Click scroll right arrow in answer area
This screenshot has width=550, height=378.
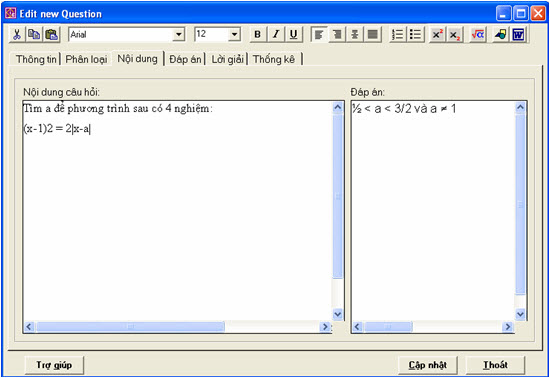pos(508,327)
